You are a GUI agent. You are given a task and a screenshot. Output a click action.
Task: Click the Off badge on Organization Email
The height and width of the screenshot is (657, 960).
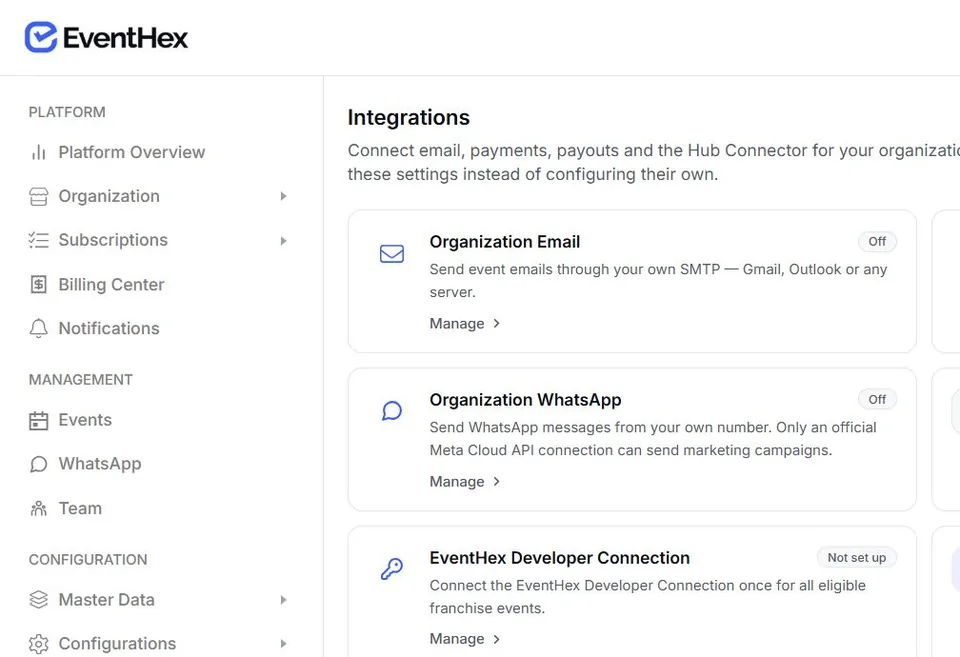point(877,241)
